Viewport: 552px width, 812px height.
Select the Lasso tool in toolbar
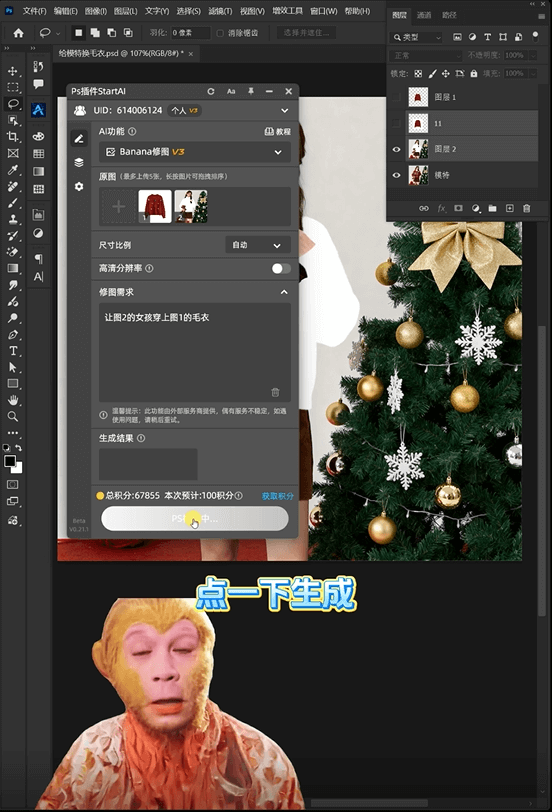(x=13, y=104)
